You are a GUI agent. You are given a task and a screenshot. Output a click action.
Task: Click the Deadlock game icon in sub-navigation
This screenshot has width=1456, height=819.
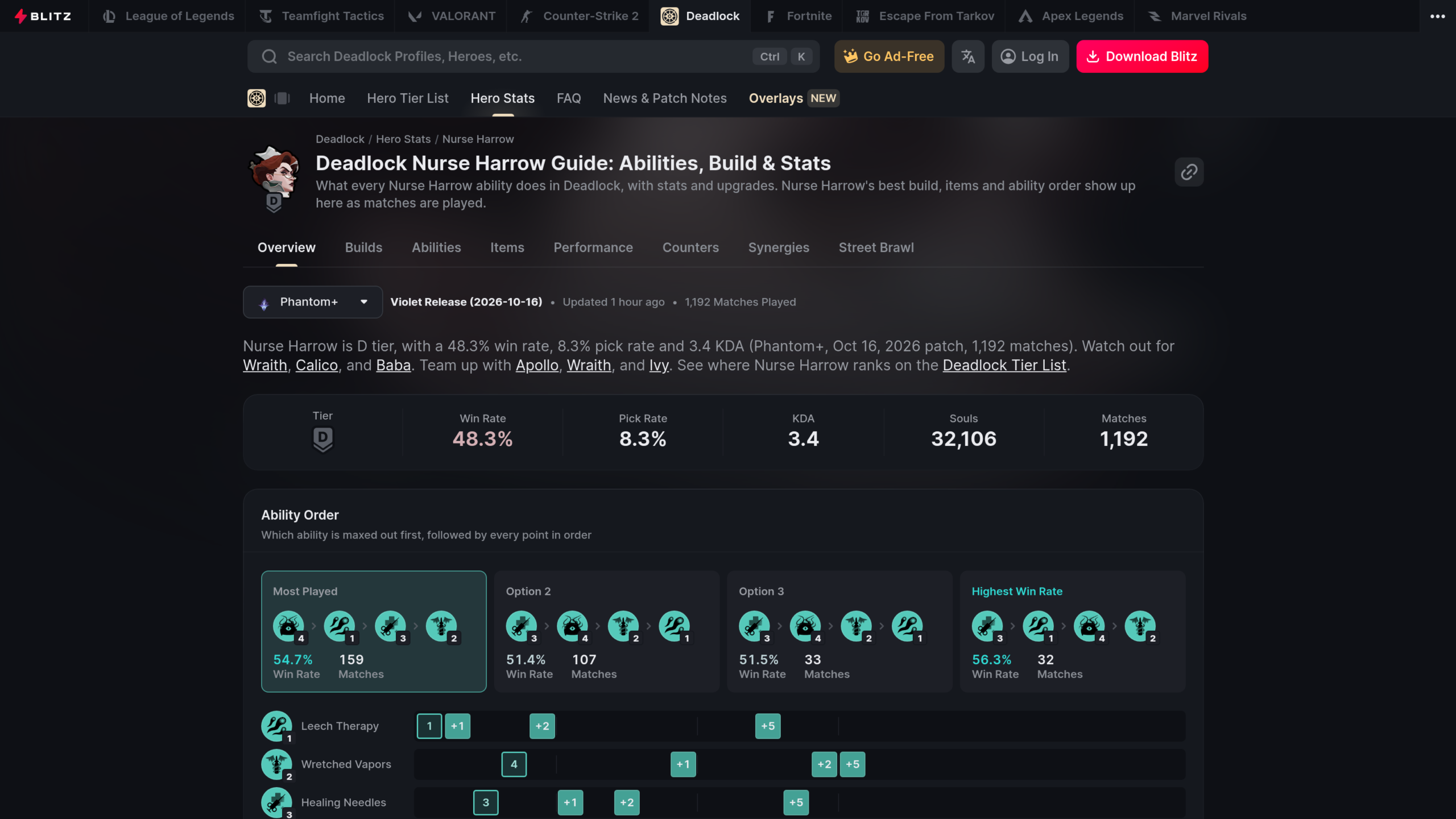pos(257,98)
